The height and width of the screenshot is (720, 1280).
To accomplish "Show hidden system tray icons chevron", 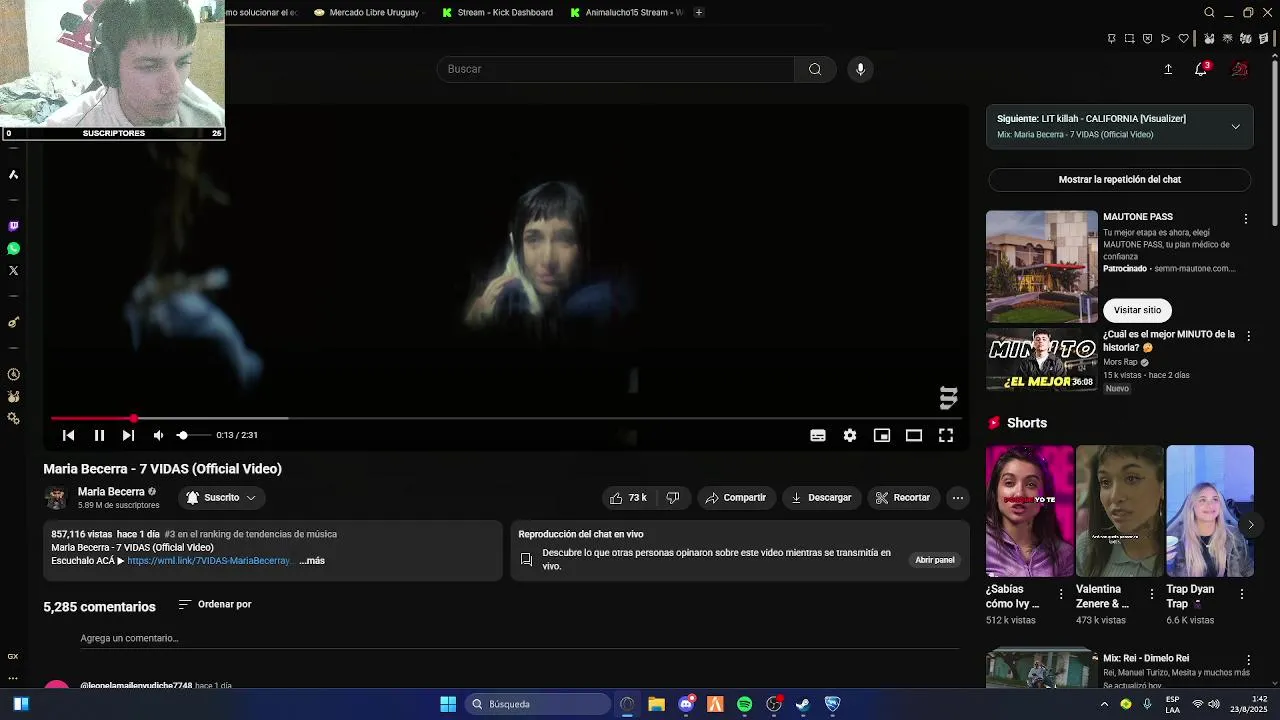I will coord(1104,704).
